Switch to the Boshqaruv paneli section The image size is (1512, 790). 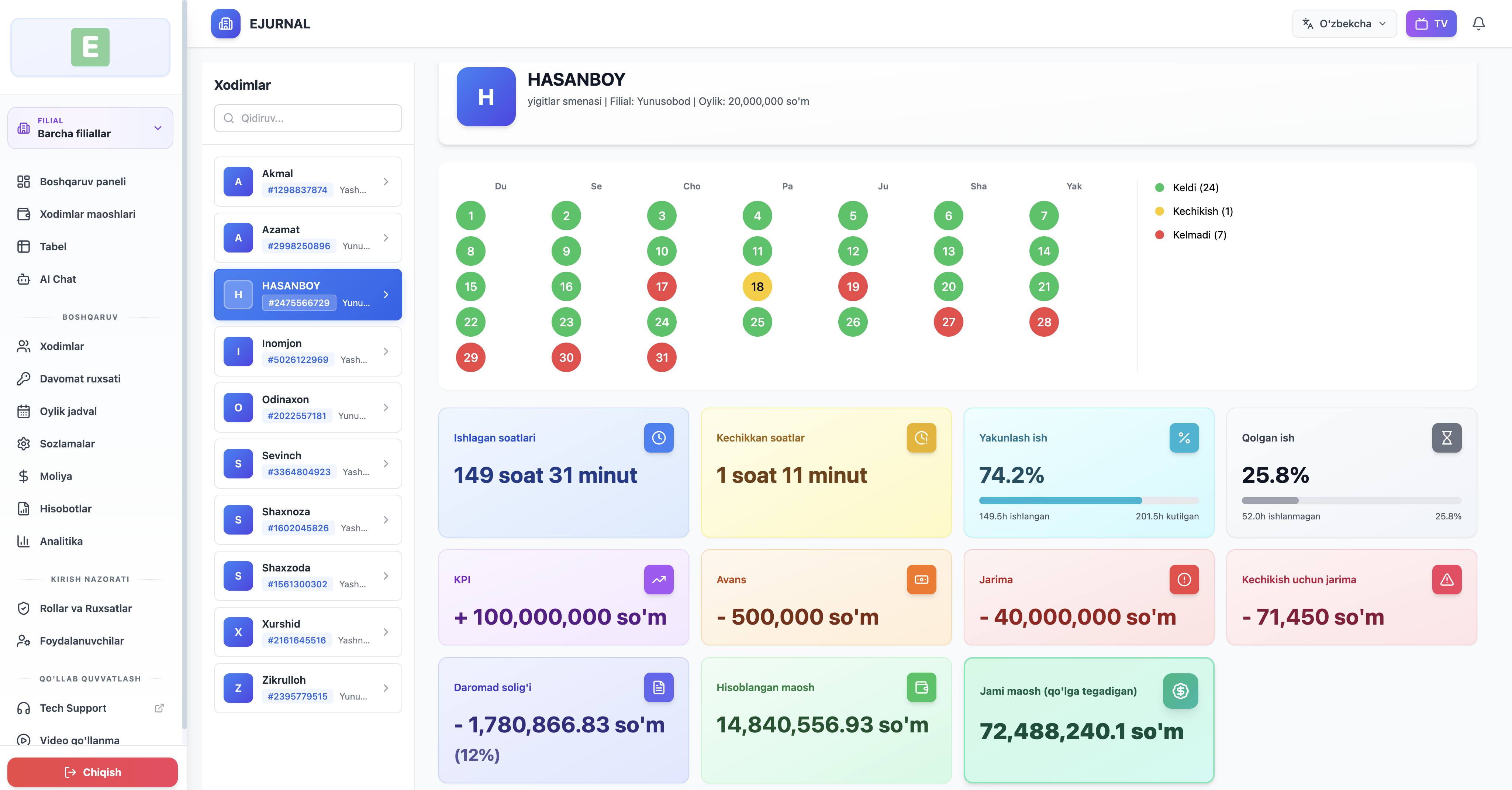83,182
